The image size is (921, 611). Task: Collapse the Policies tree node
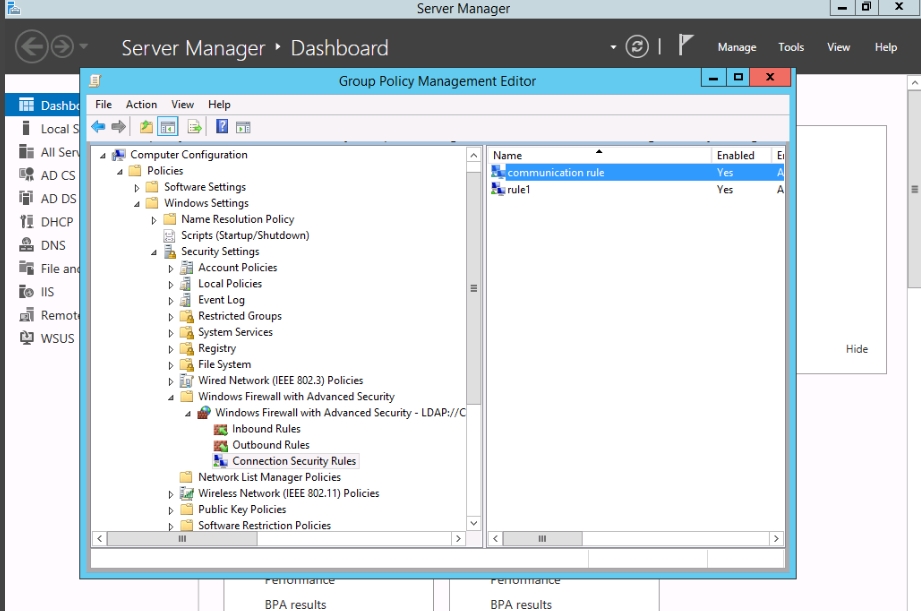coord(120,172)
